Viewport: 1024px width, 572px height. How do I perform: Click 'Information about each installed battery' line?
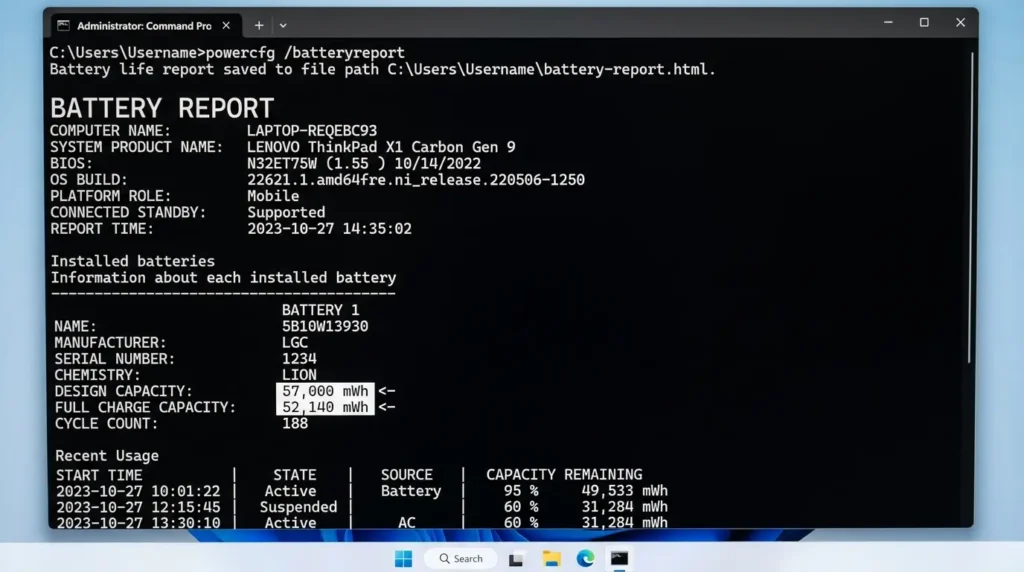pos(223,278)
